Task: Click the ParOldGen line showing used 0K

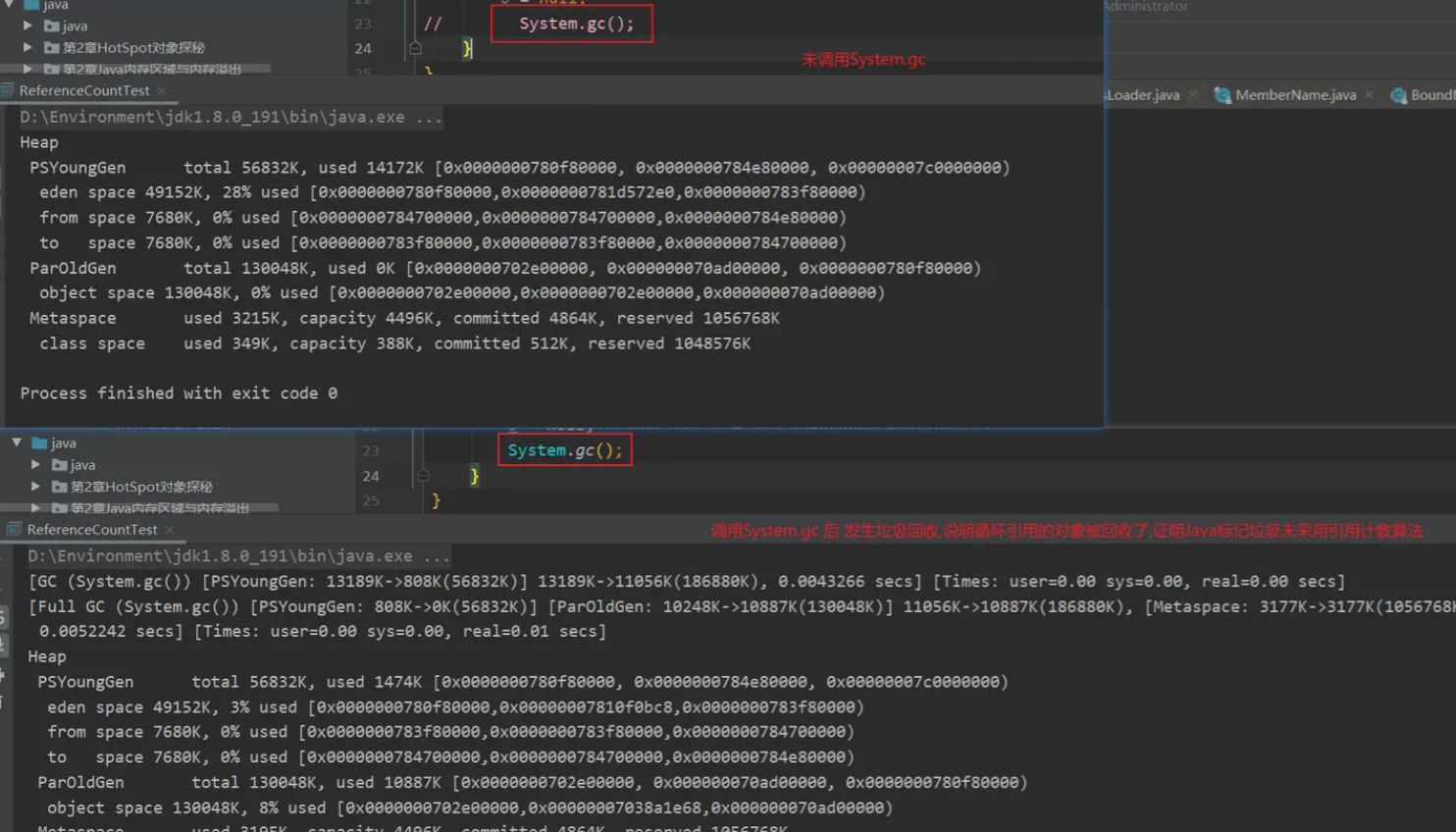Action: click(505, 268)
